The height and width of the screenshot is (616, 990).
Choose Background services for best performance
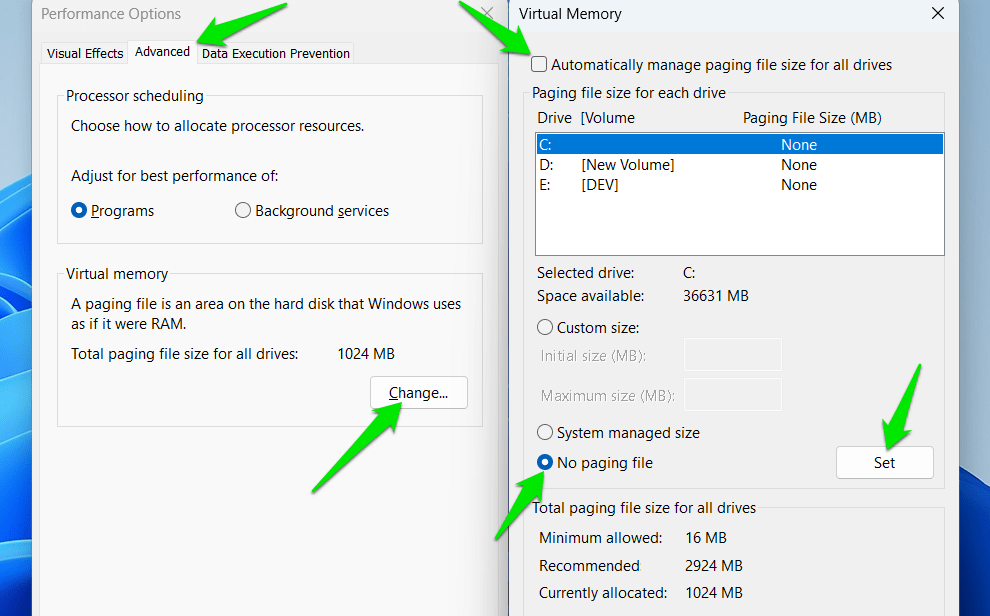tap(243, 210)
